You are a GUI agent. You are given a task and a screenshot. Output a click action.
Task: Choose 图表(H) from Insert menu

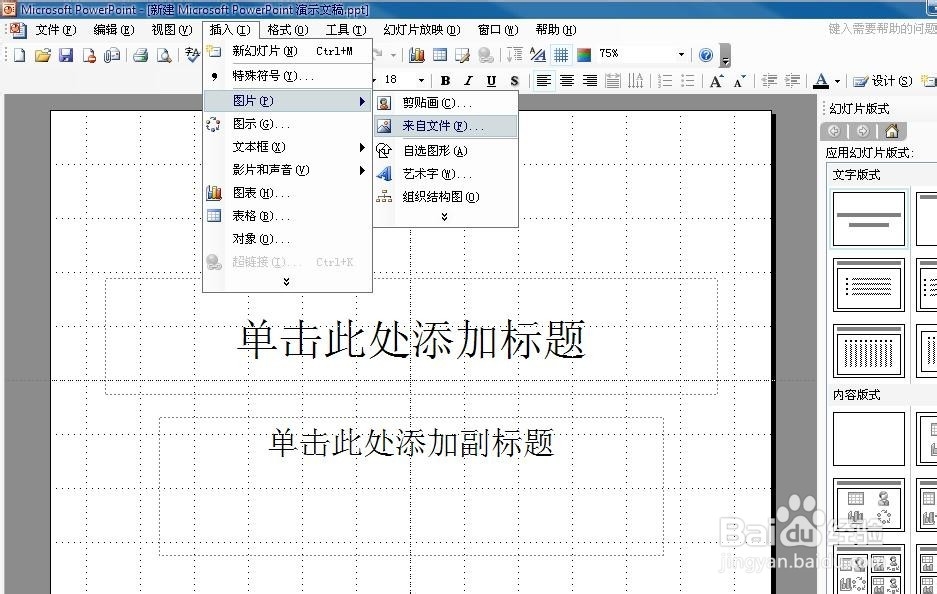287,193
